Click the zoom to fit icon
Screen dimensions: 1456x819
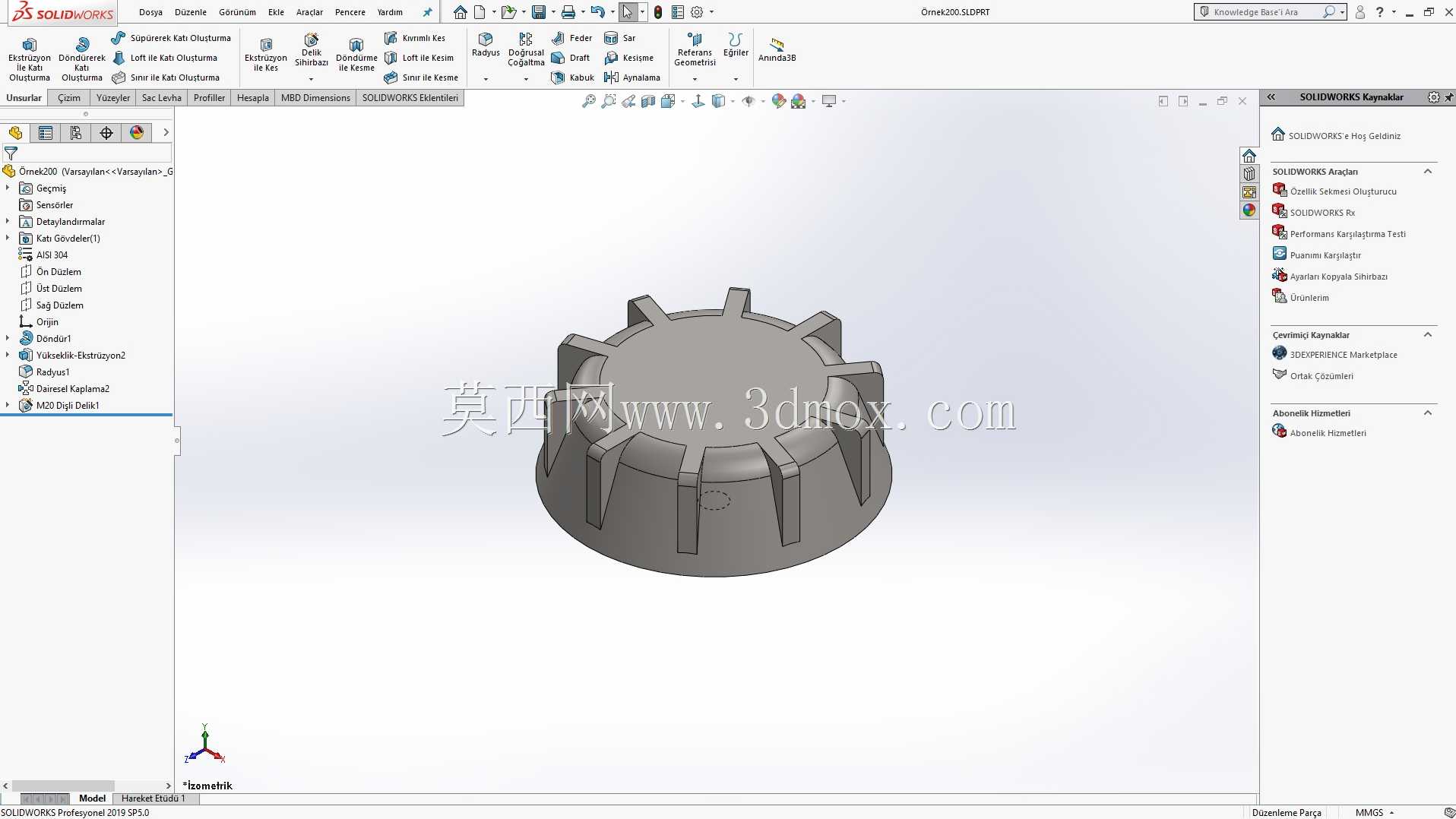coord(588,101)
